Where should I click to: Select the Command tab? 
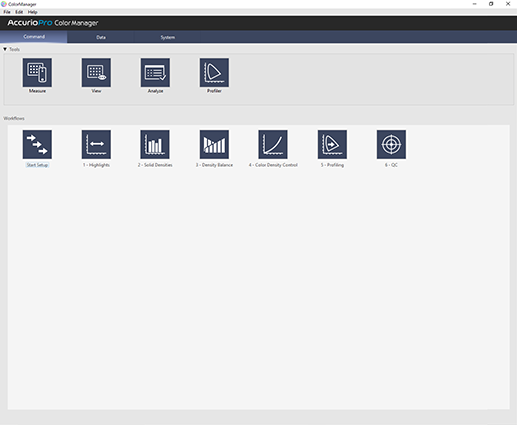click(x=34, y=37)
